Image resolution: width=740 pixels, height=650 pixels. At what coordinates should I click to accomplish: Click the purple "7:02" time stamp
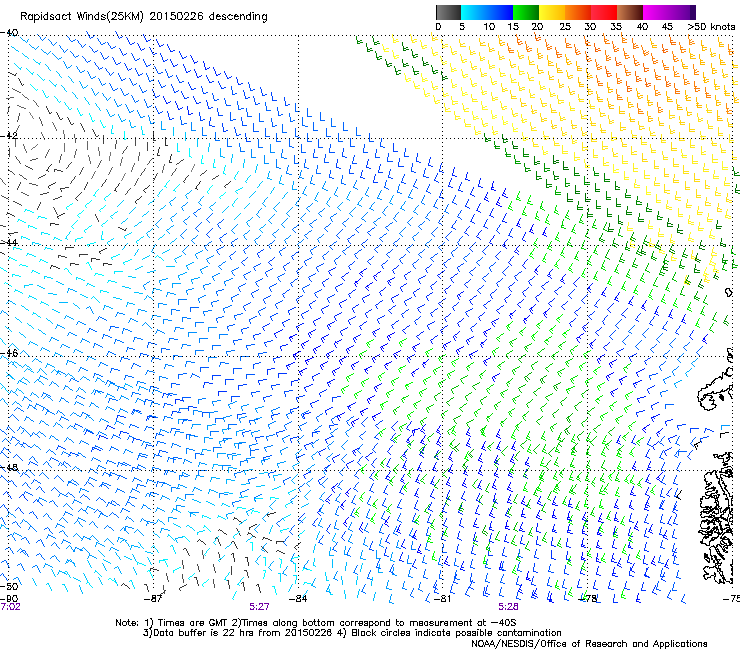tap(10, 607)
